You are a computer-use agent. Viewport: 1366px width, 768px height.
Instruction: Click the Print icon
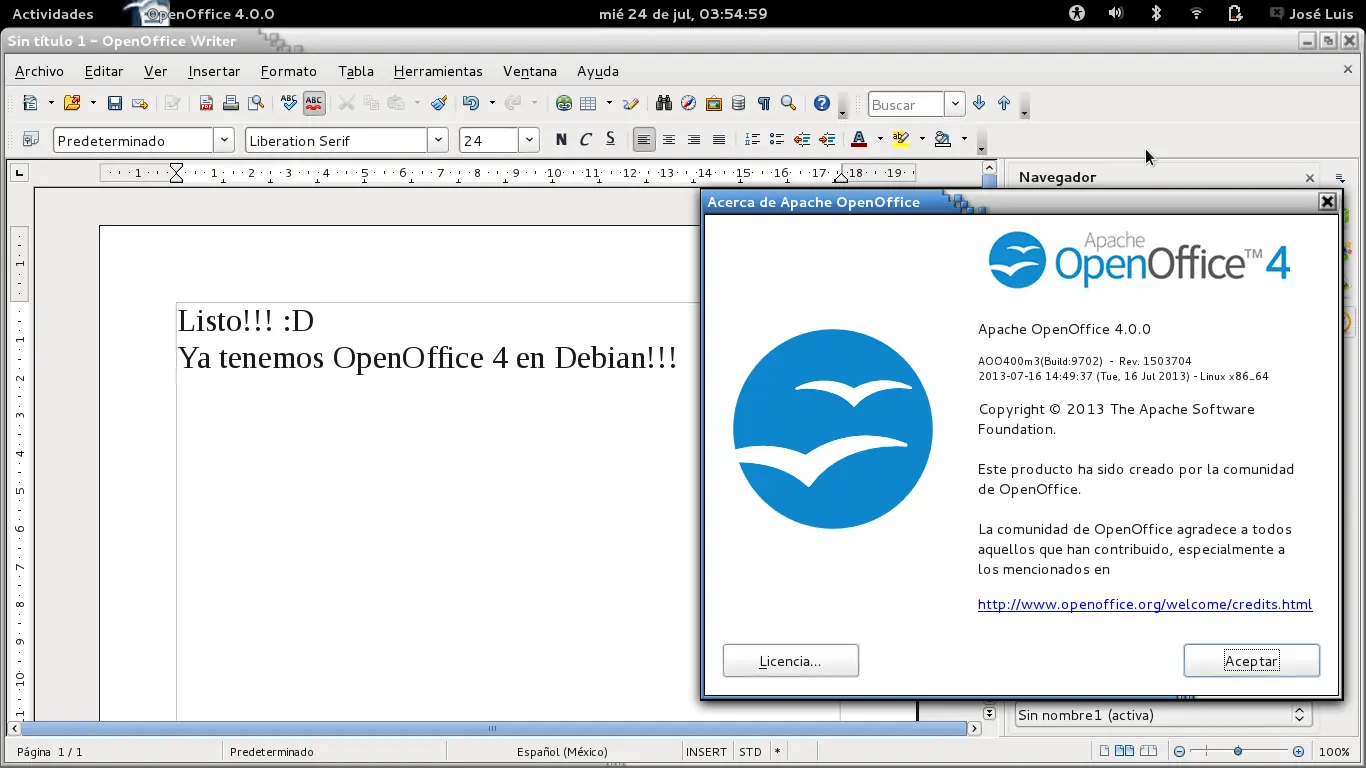tap(231, 103)
